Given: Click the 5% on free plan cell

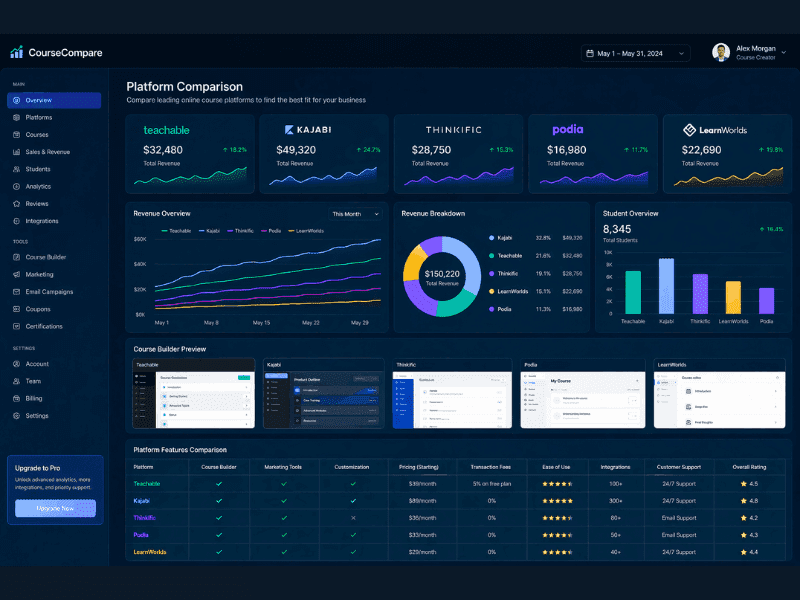Looking at the screenshot, I should 491,484.
